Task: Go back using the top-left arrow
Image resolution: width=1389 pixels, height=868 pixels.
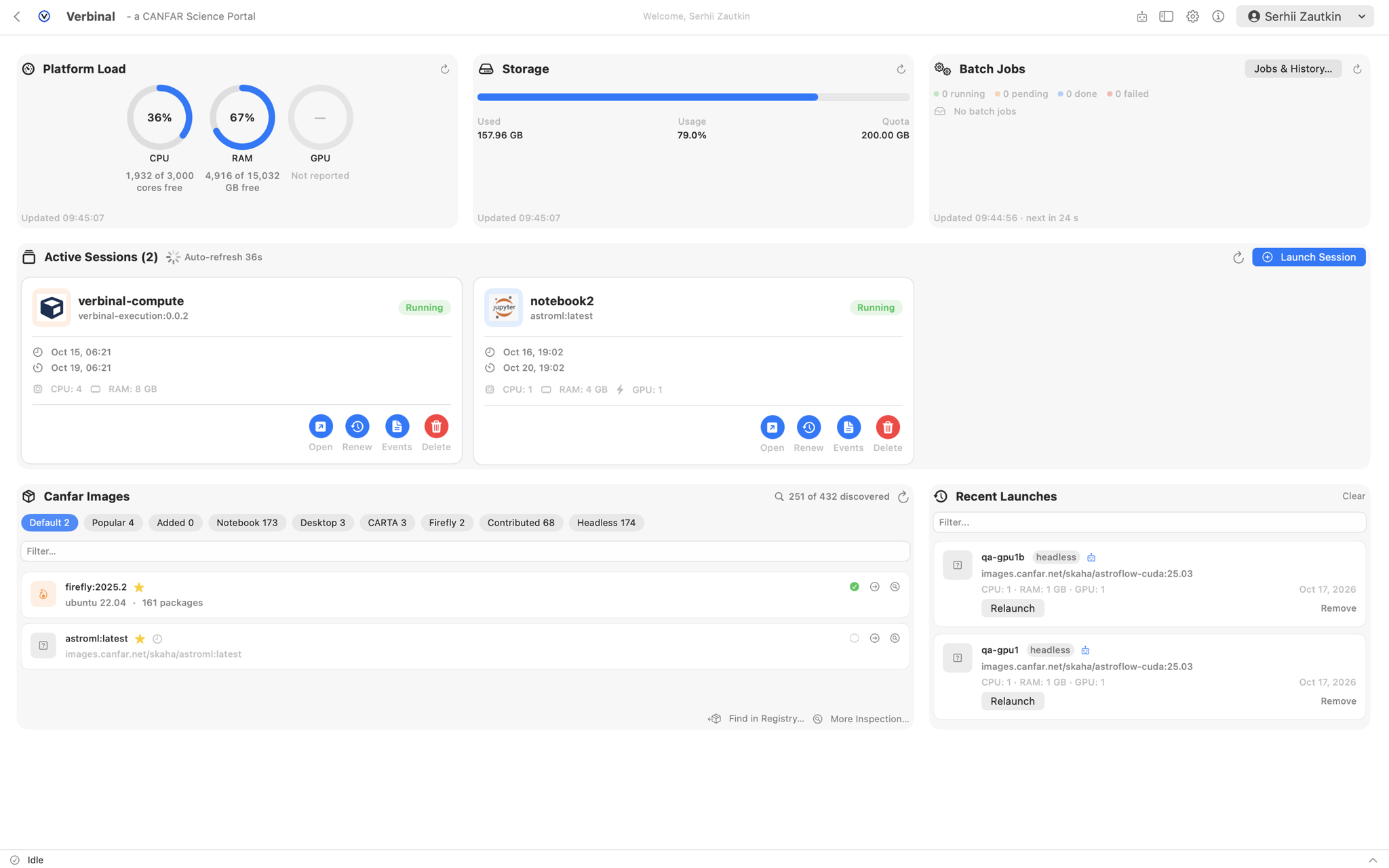Action: [17, 16]
